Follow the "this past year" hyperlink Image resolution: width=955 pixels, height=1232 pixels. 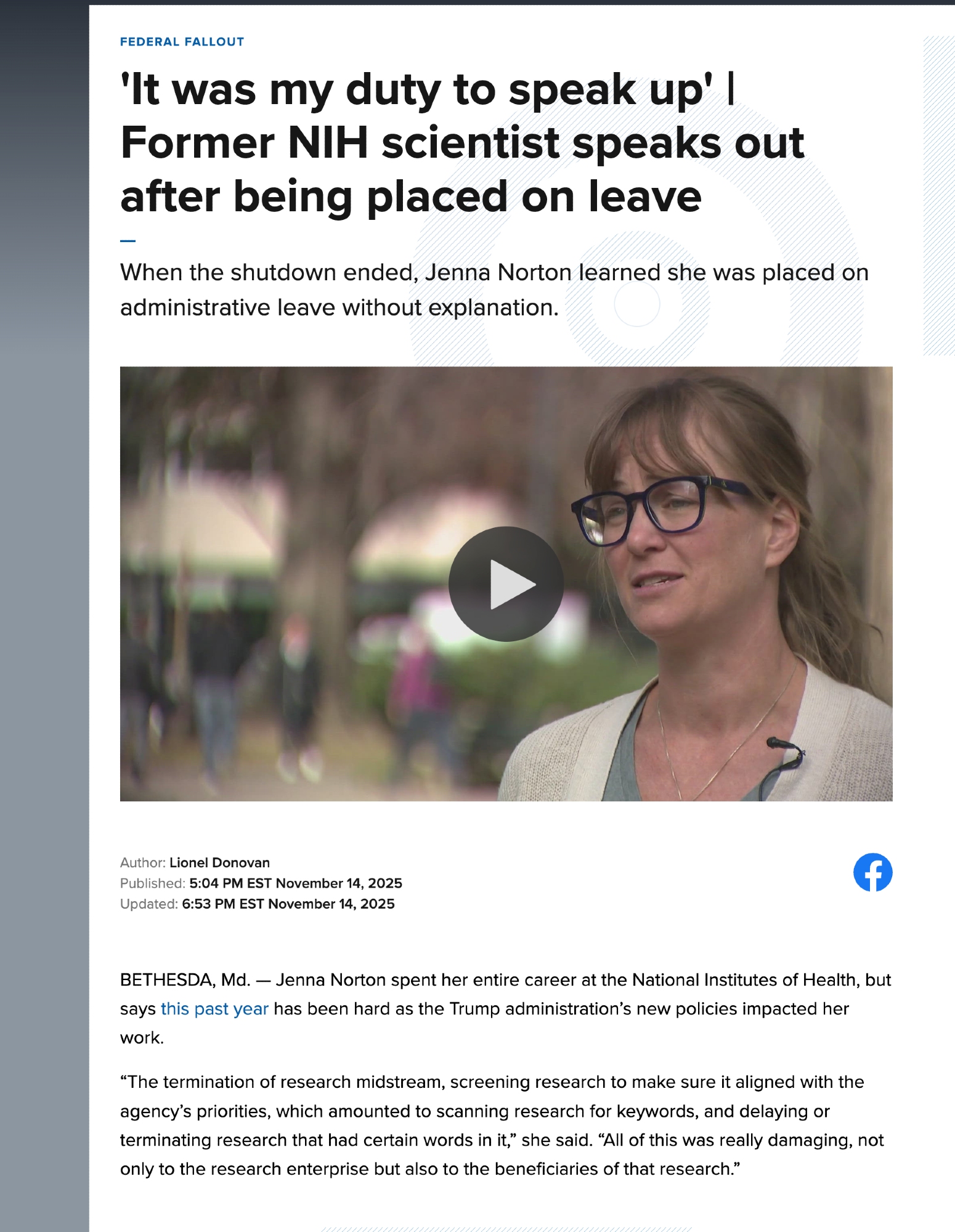point(214,1008)
